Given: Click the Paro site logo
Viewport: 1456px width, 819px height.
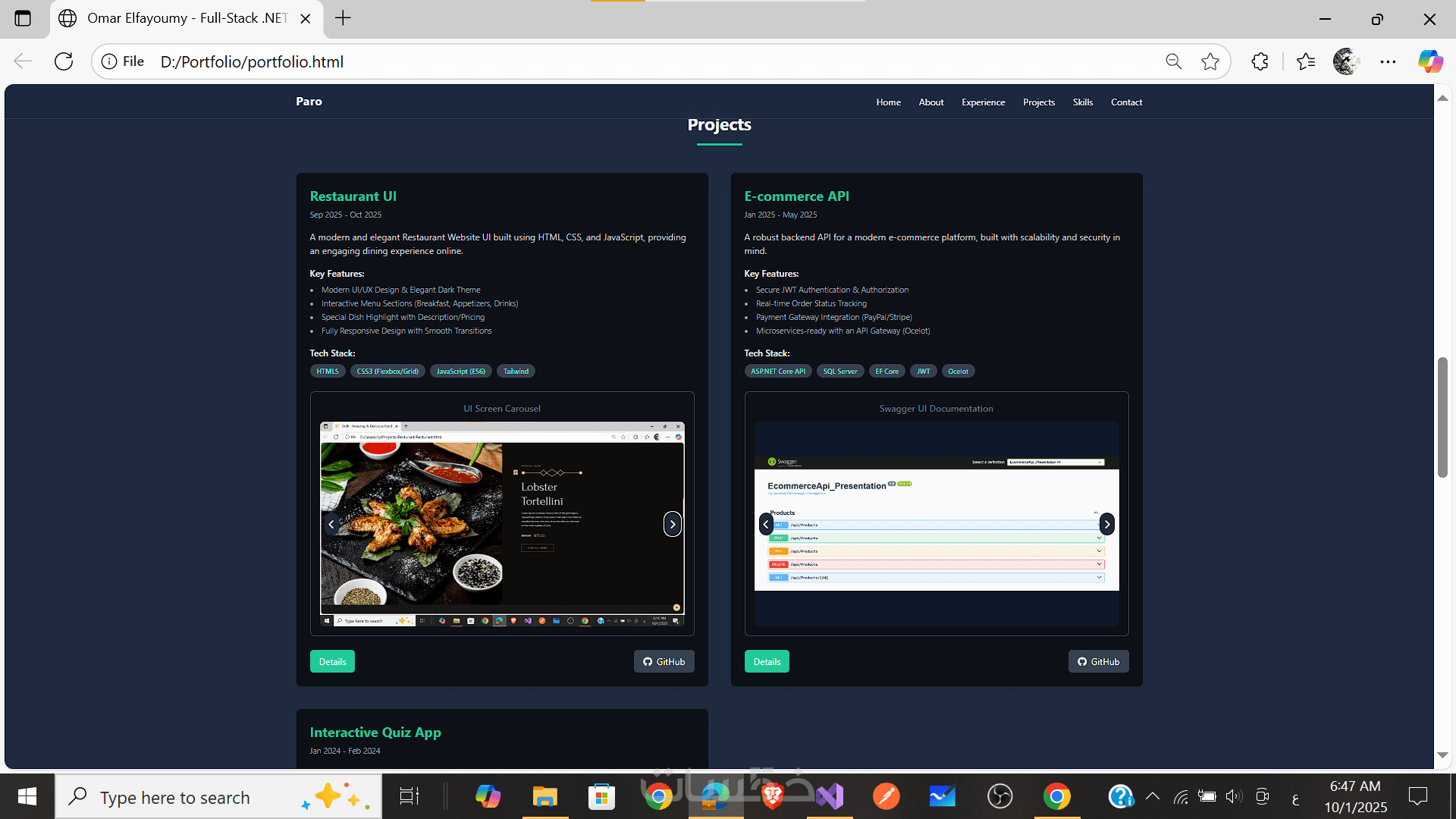Looking at the screenshot, I should tap(309, 102).
